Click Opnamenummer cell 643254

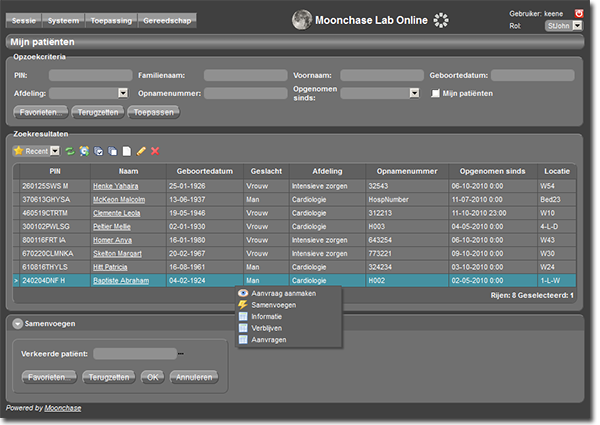tap(407, 240)
